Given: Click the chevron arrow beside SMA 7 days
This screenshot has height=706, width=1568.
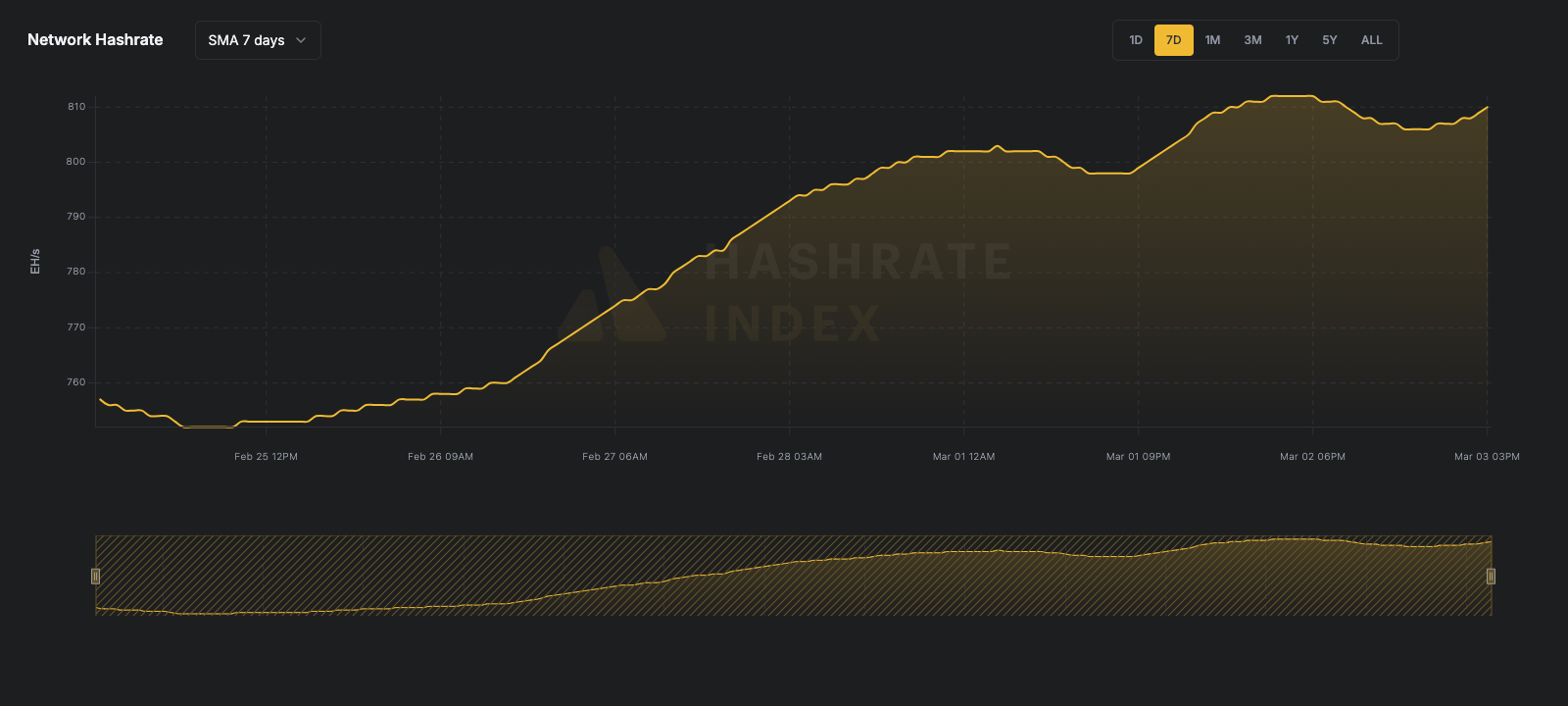Looking at the screenshot, I should [301, 40].
